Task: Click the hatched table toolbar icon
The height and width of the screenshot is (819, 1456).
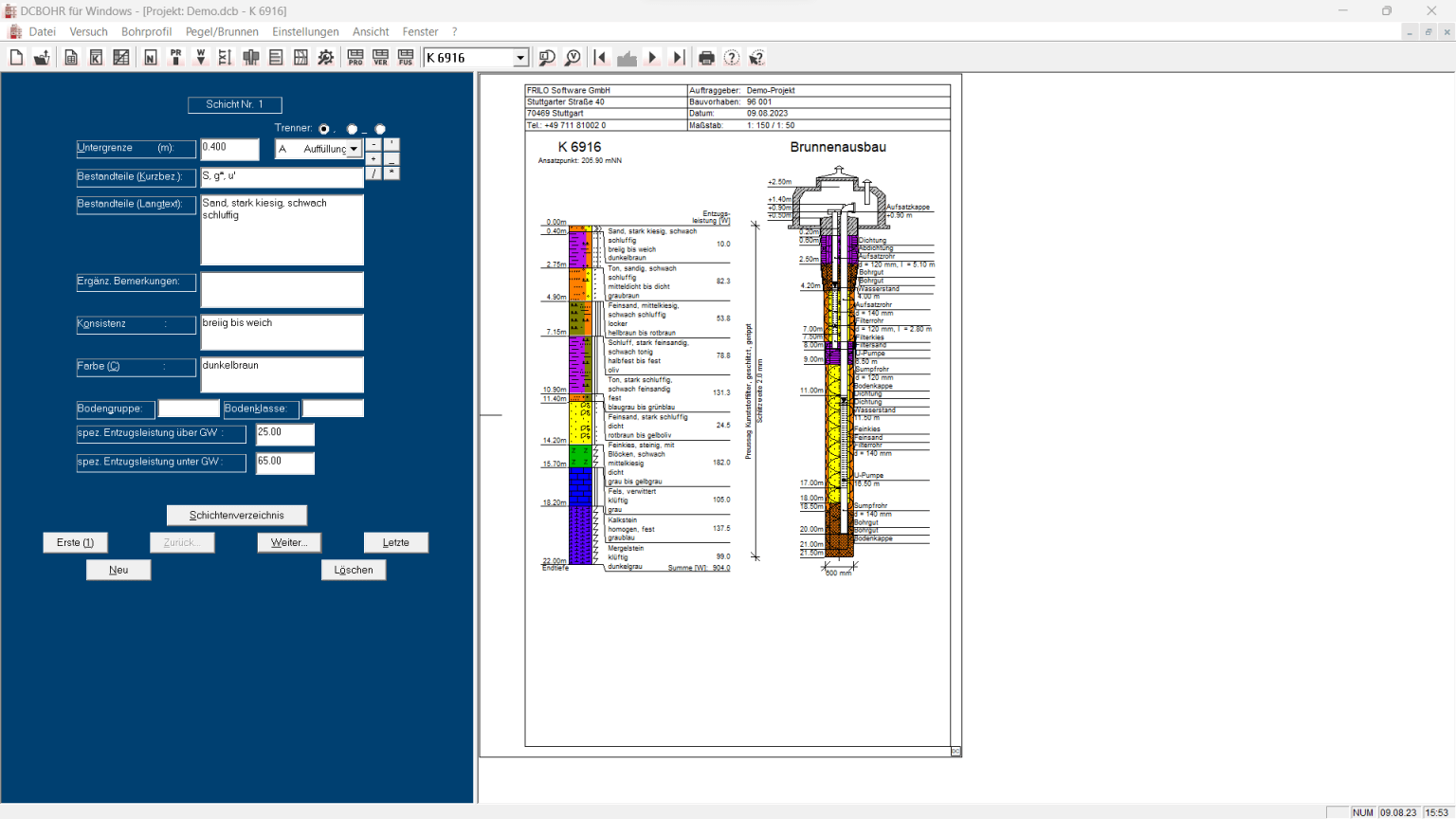Action: coord(121,58)
